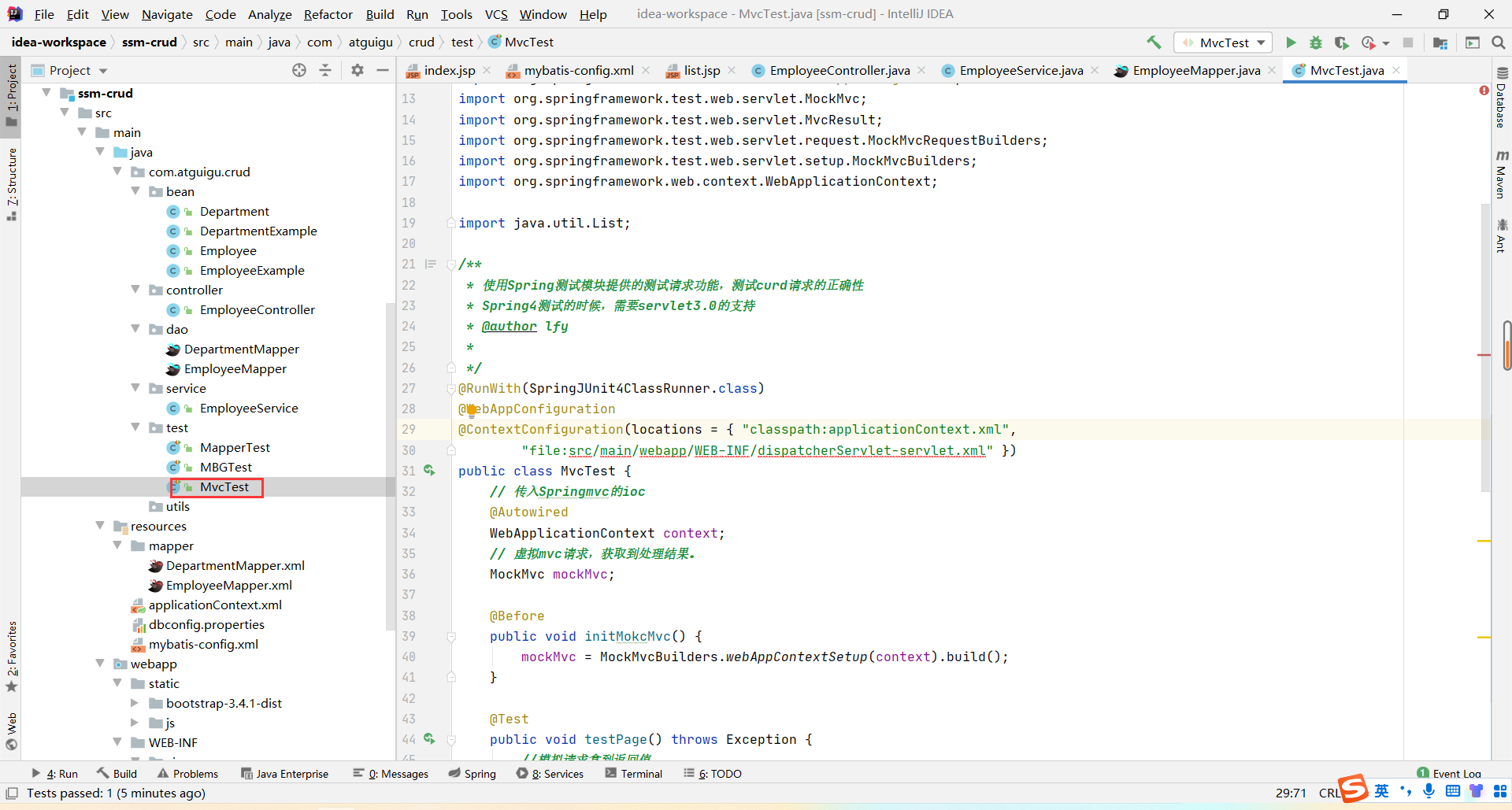The width and height of the screenshot is (1512, 810).
Task: Open the Web tool window
Action: 12,731
